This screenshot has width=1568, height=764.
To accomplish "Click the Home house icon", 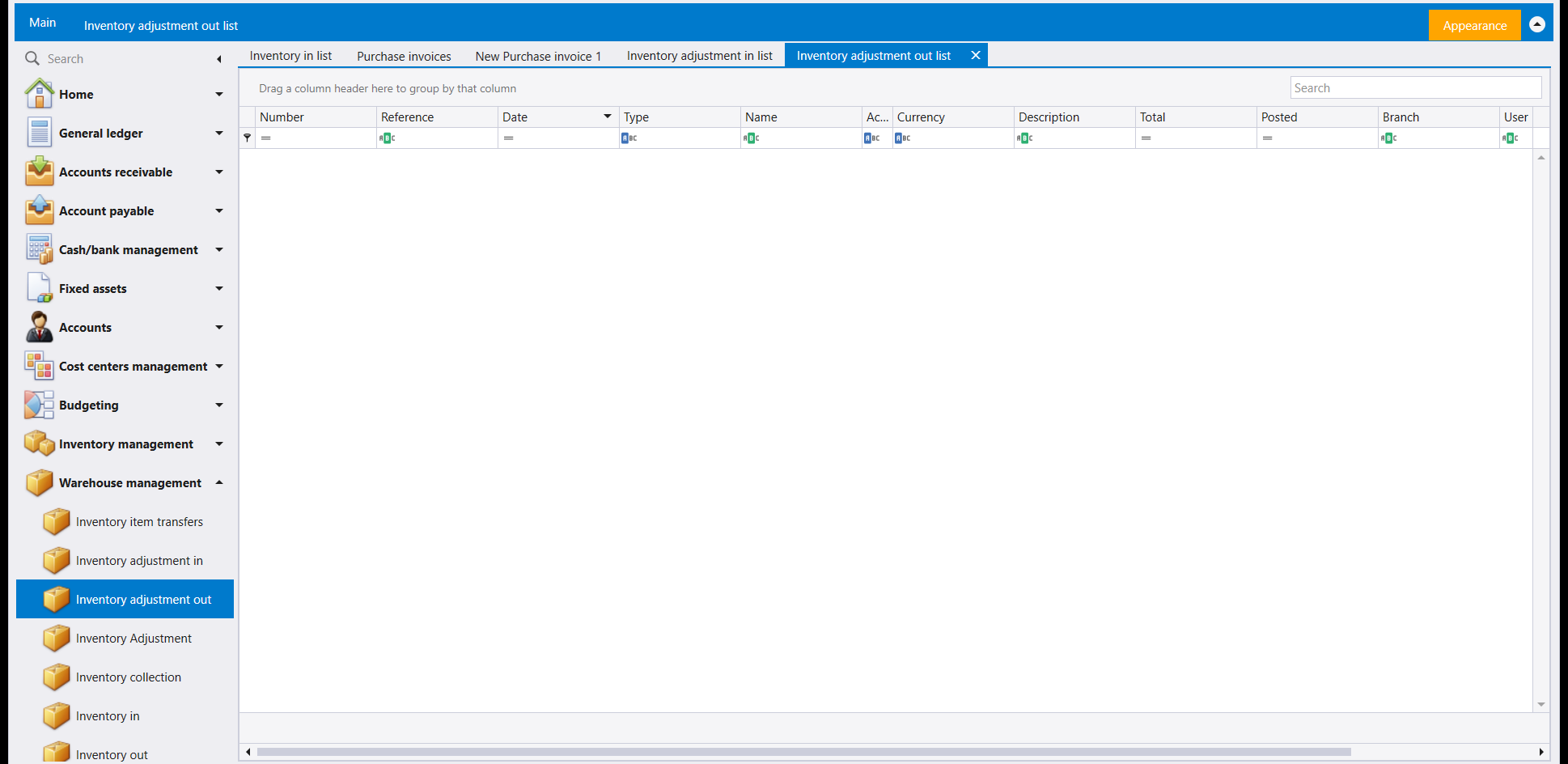I will 39,94.
